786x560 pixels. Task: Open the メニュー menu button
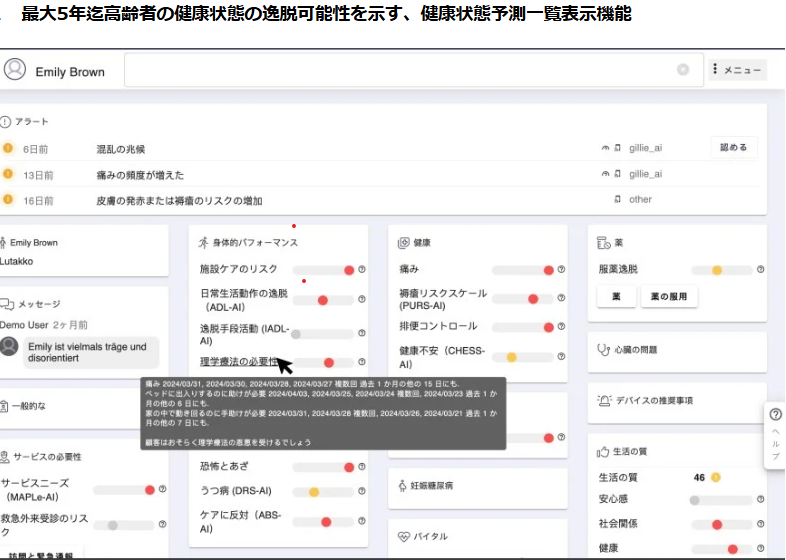click(737, 70)
